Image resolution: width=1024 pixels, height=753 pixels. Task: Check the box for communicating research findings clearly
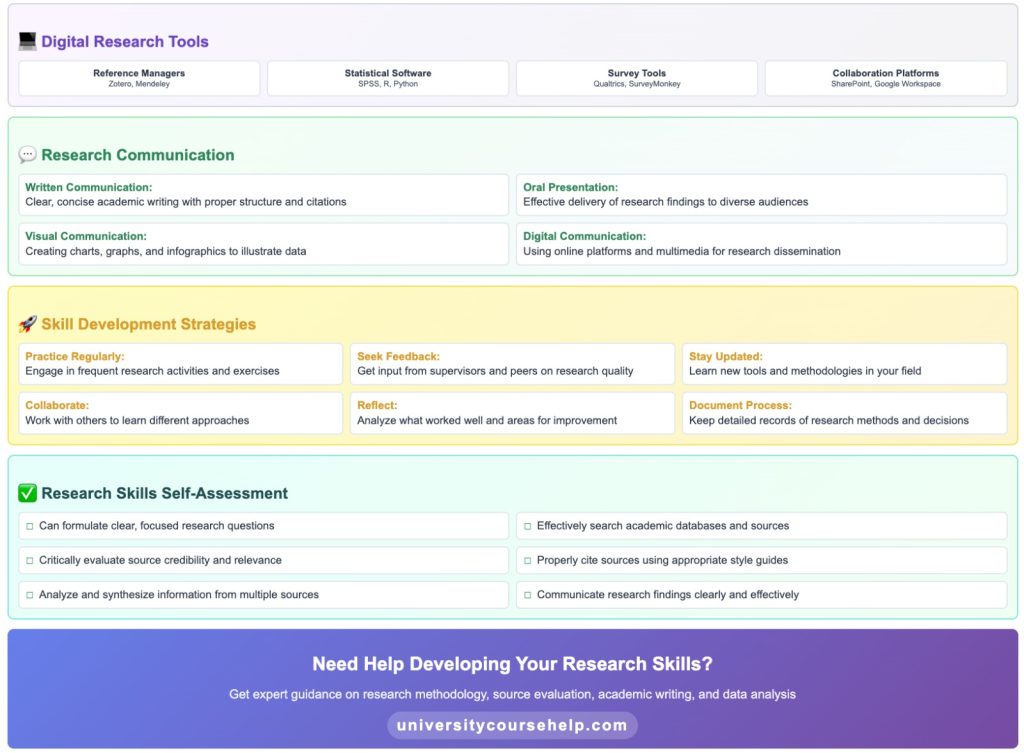click(527, 595)
